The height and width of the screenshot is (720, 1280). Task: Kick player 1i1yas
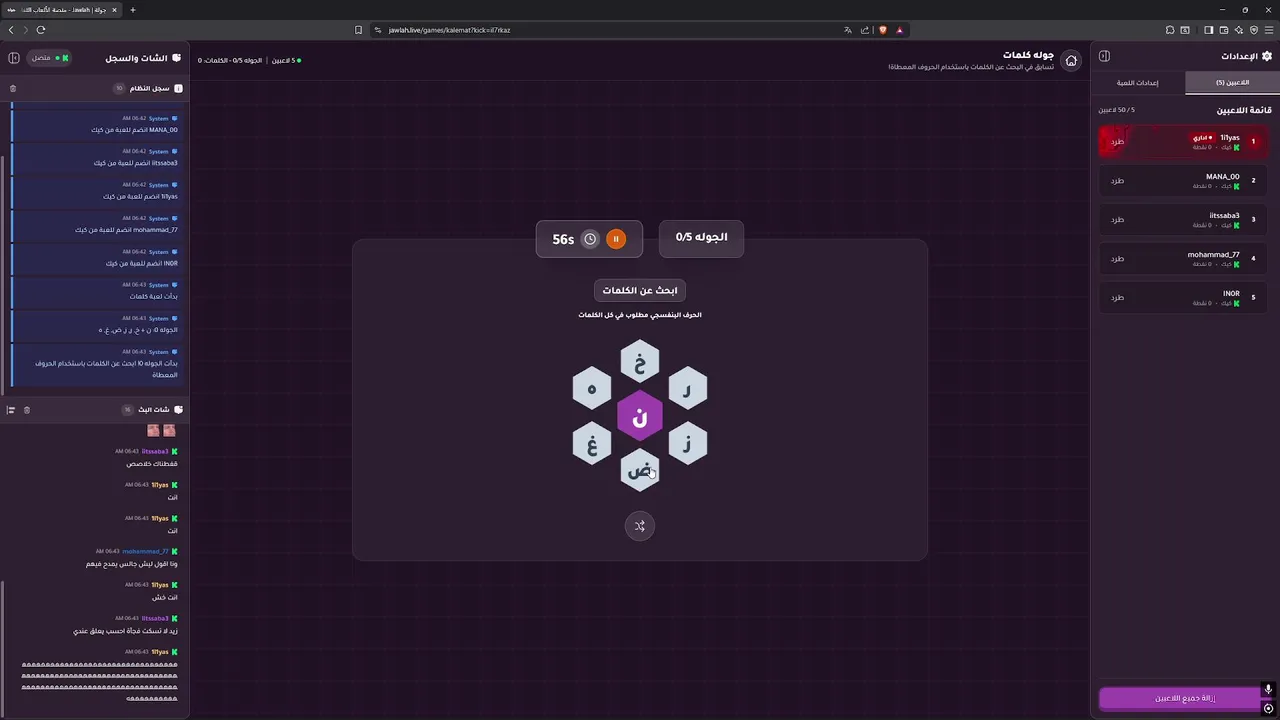1117,142
